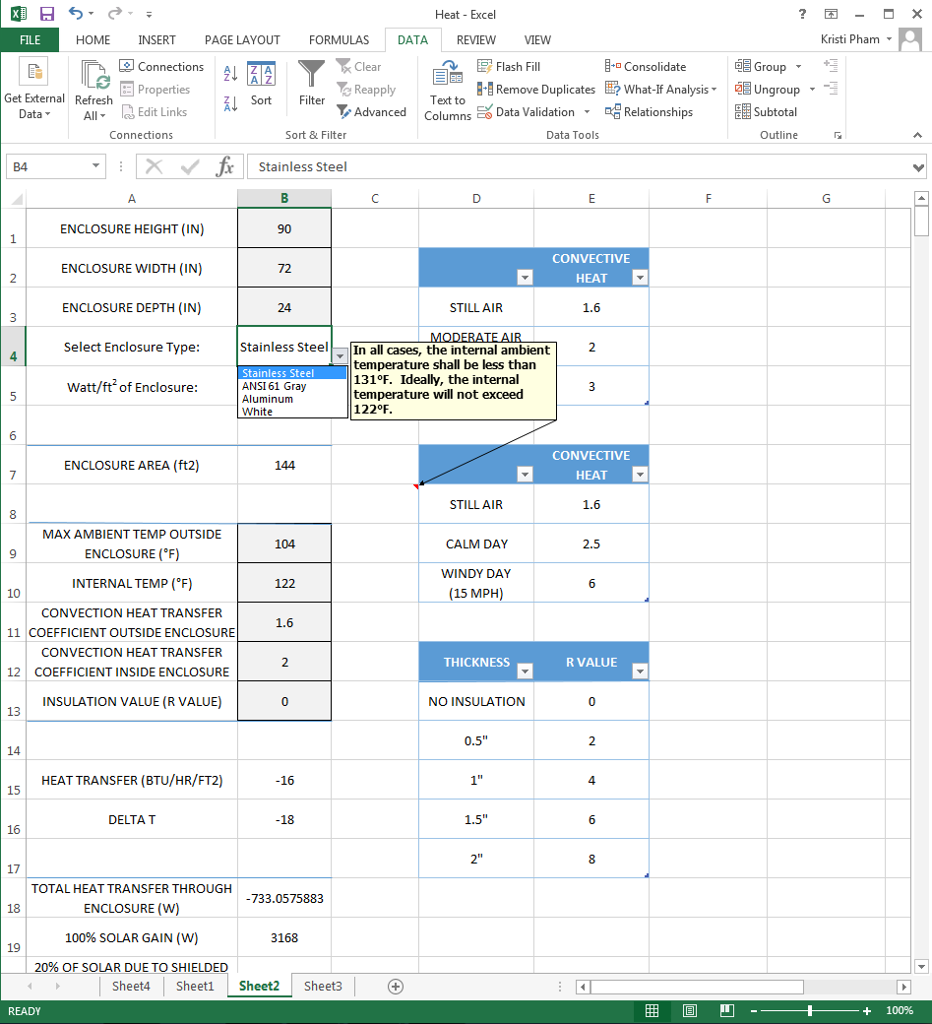Select column B header
The width and height of the screenshot is (932, 1024).
[x=284, y=199]
